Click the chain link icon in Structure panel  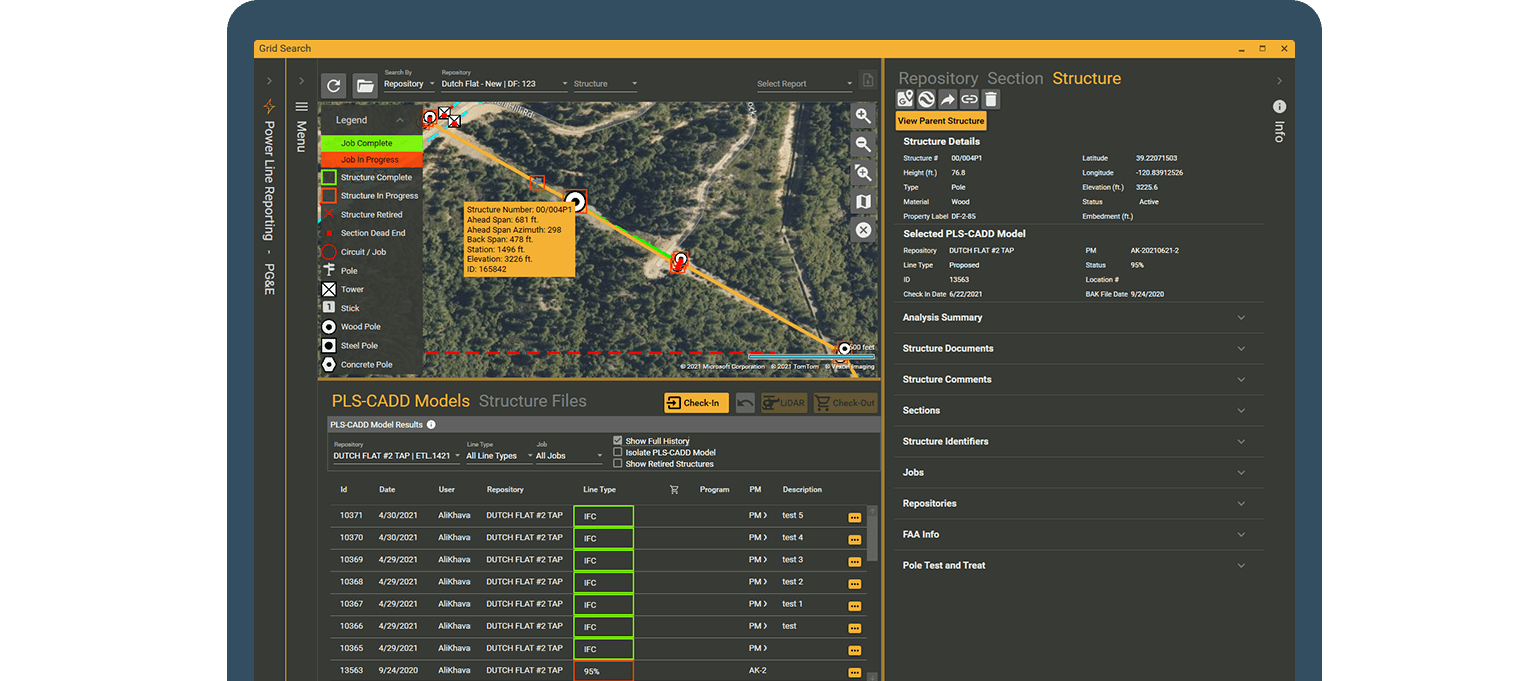point(969,99)
